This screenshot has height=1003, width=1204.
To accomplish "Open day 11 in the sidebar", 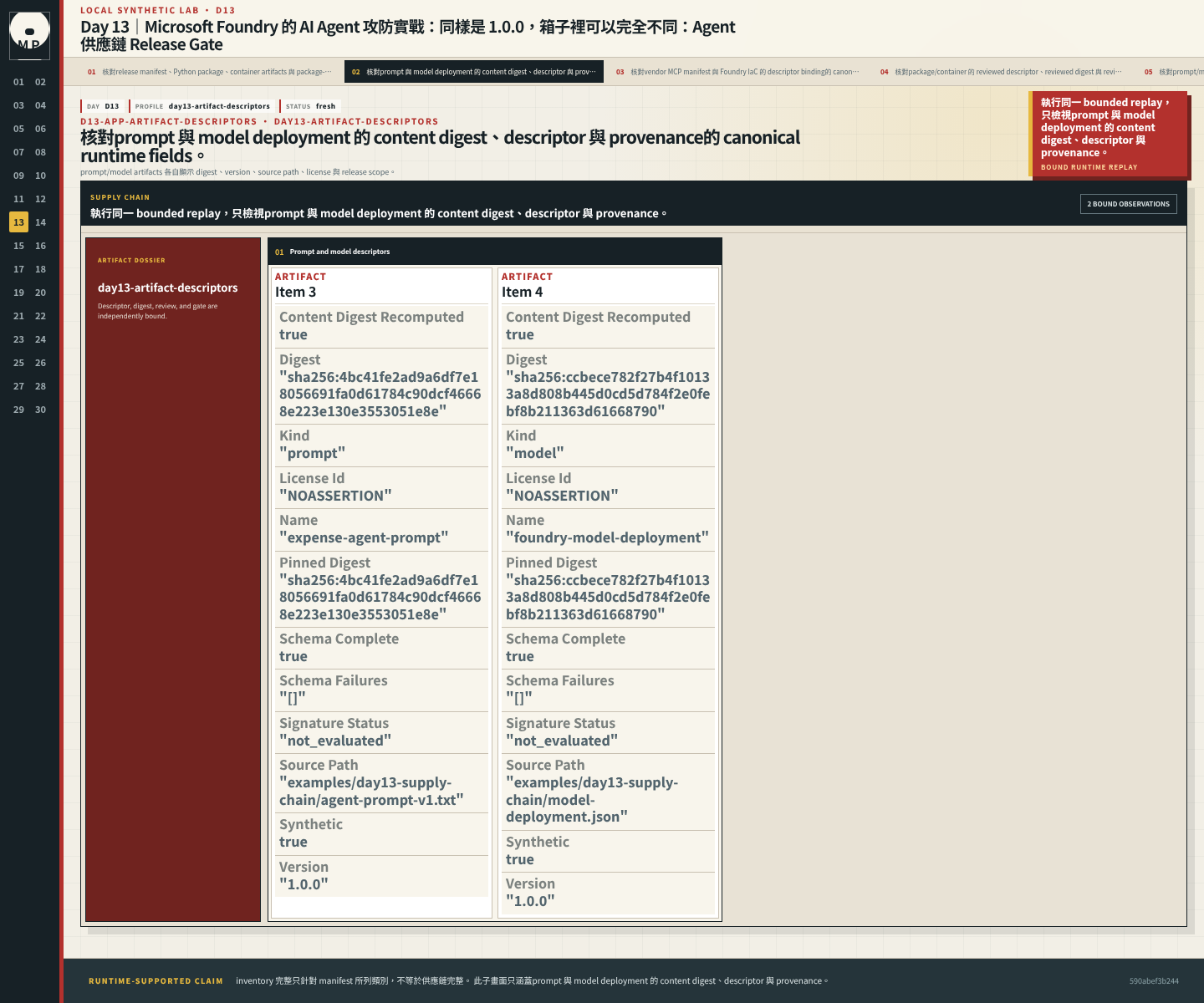I will [x=18, y=199].
